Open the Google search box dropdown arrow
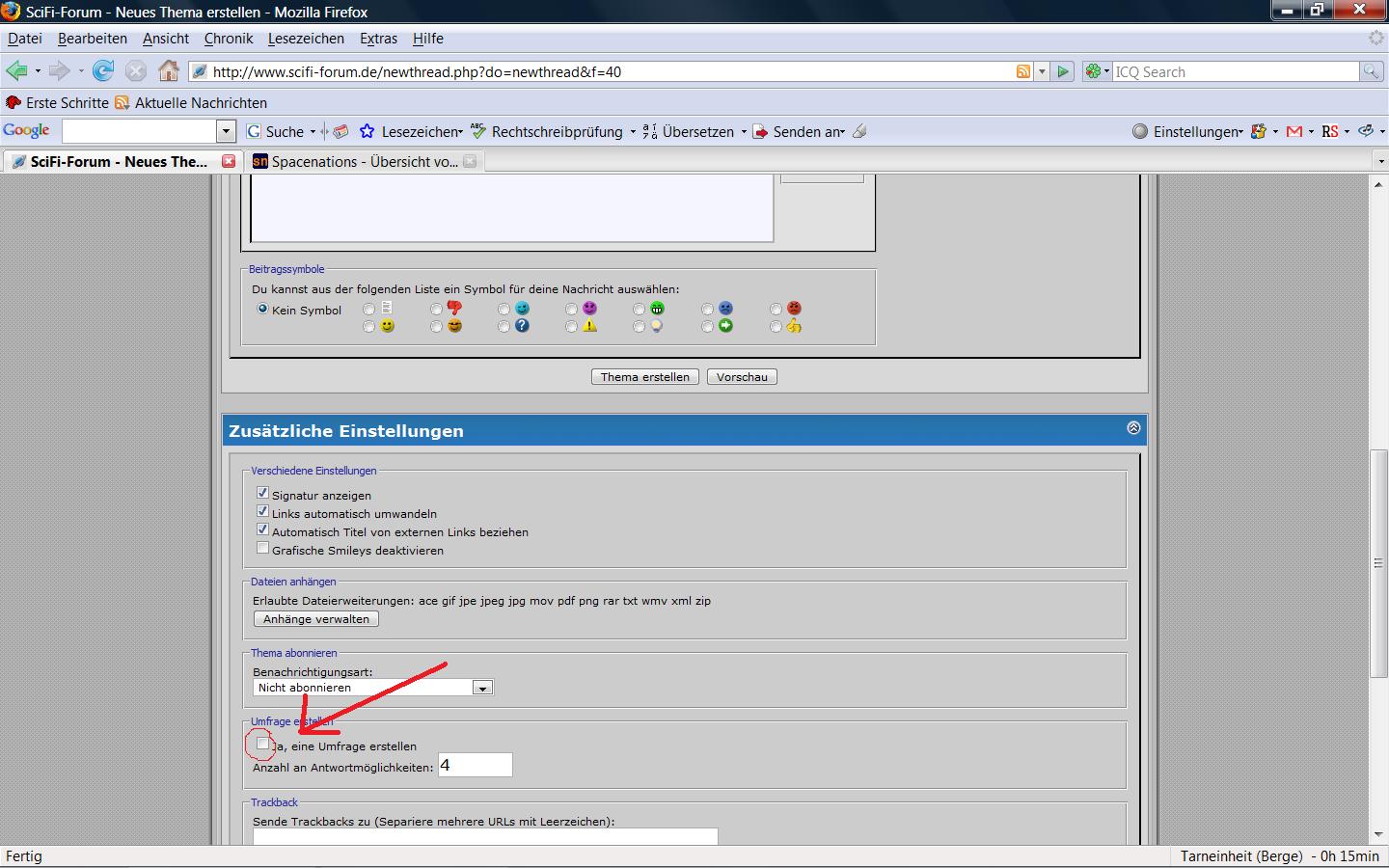Viewport: 1389px width, 868px height. click(227, 131)
